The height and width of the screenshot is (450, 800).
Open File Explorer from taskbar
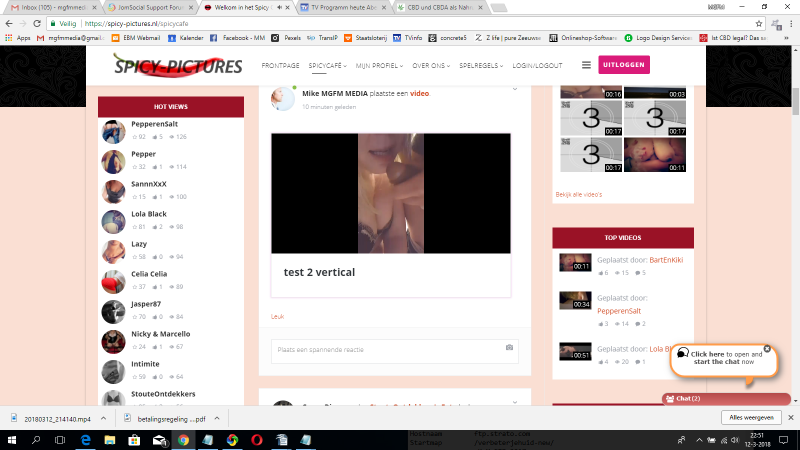(110, 440)
